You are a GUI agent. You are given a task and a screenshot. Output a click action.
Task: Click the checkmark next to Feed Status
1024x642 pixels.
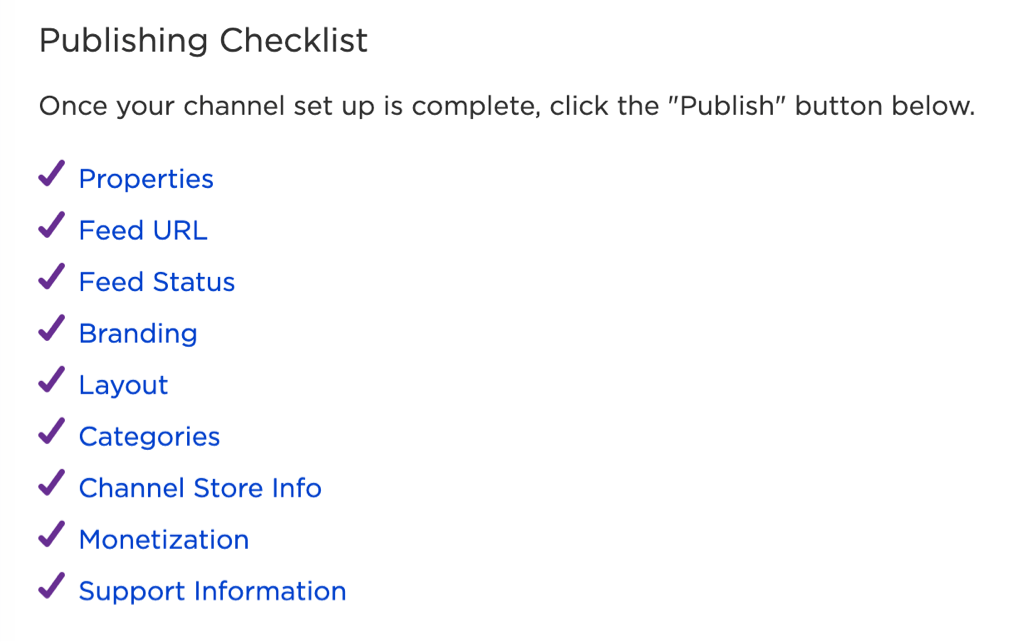[52, 277]
